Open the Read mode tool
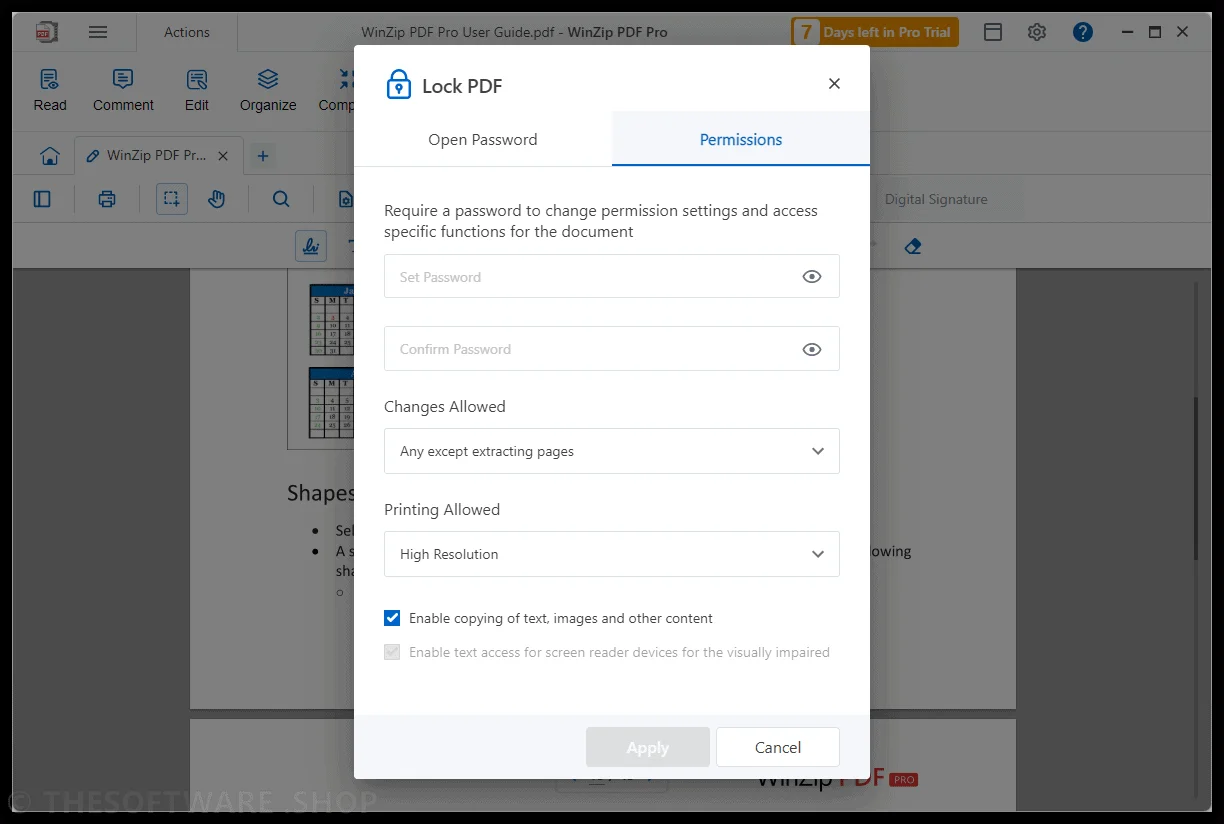Image resolution: width=1224 pixels, height=824 pixels. 50,90
